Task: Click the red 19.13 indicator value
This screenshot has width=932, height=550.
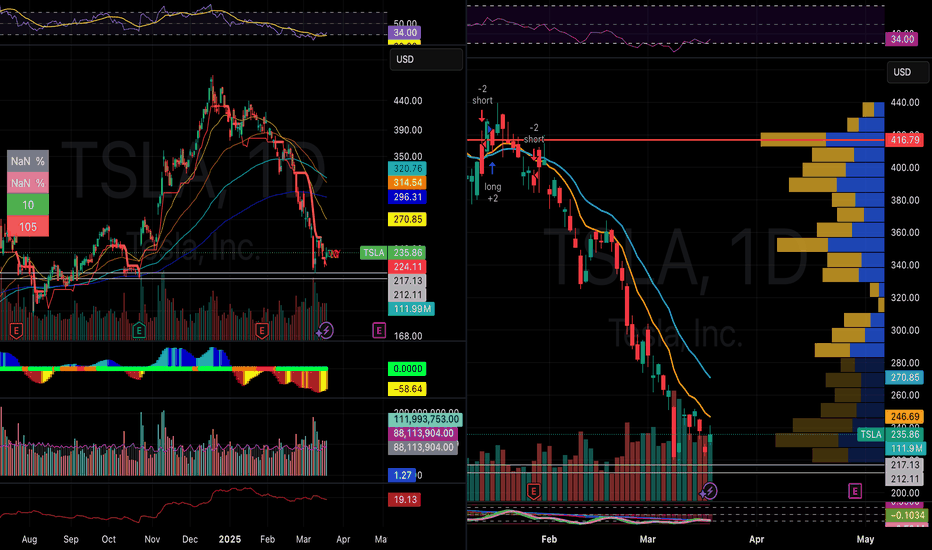Action: [x=404, y=499]
